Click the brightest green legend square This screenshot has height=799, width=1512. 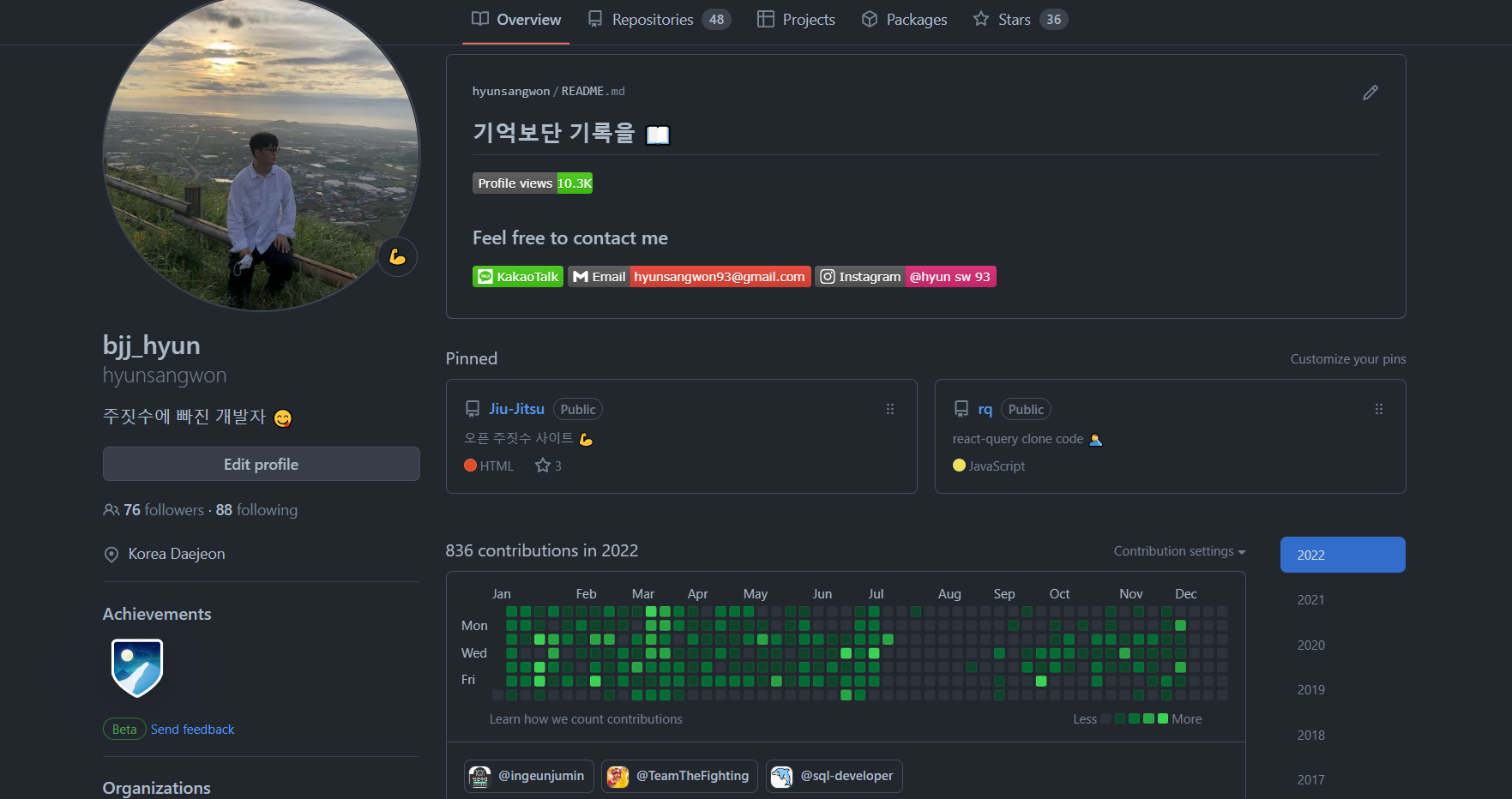pyautogui.click(x=1163, y=718)
